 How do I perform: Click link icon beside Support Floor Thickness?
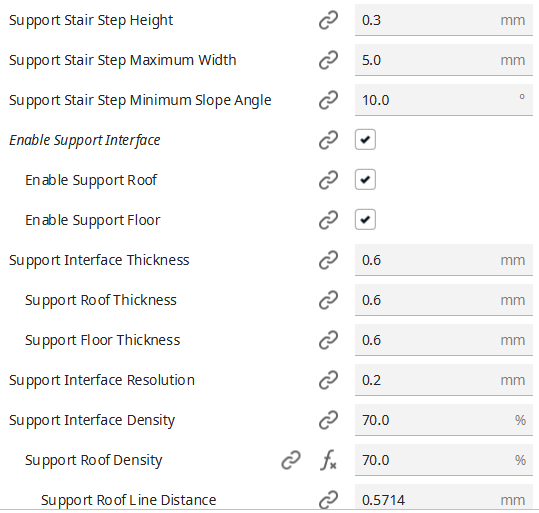(x=328, y=340)
